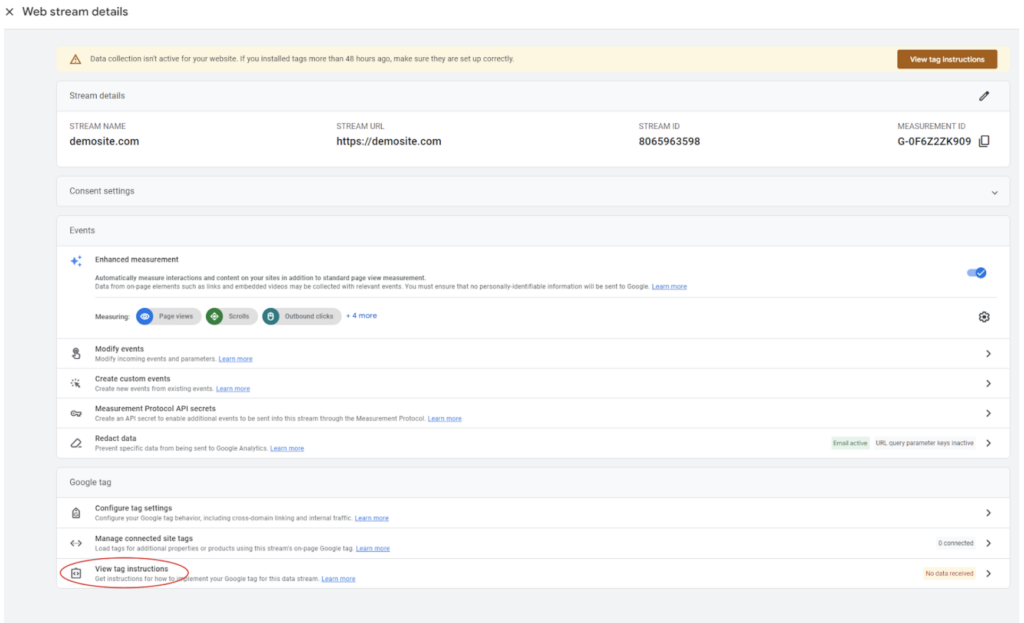Click the View tag instructions orange button
The width and height of the screenshot is (1024, 623).
coord(947,59)
